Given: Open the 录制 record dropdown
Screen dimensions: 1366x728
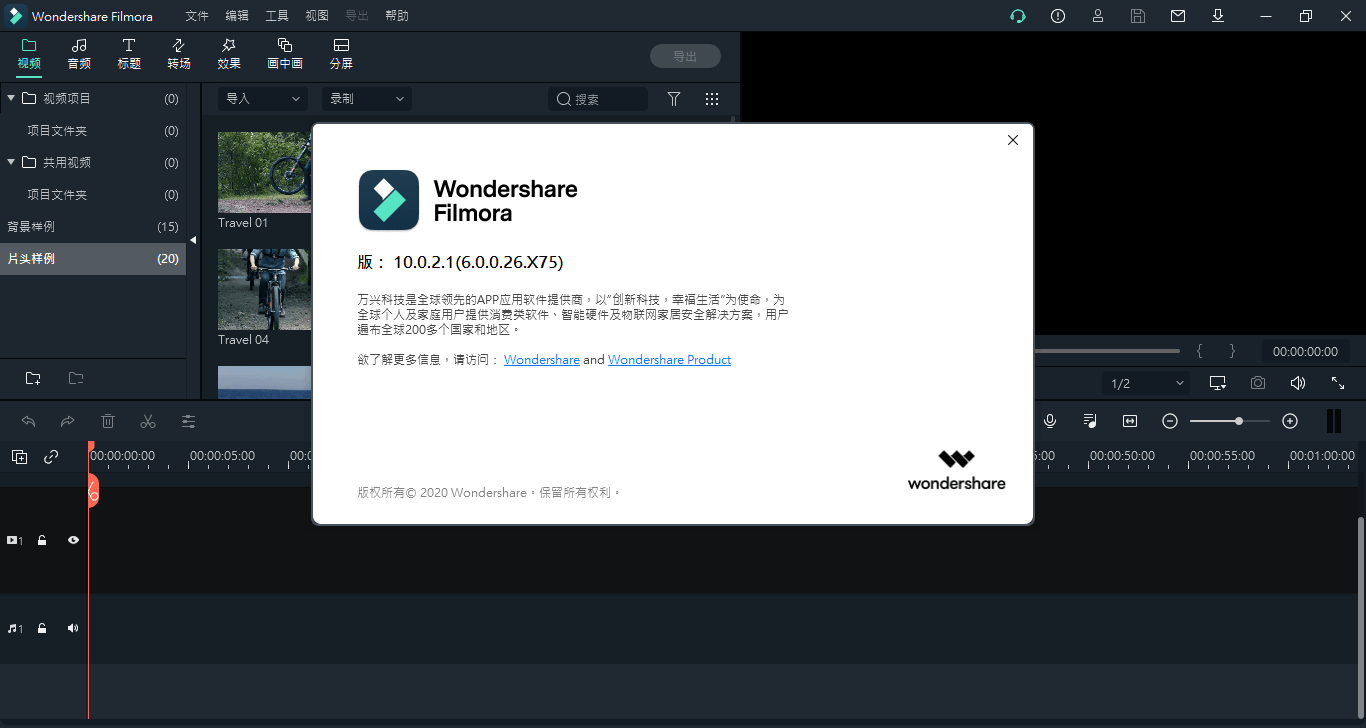Looking at the screenshot, I should pyautogui.click(x=366, y=99).
